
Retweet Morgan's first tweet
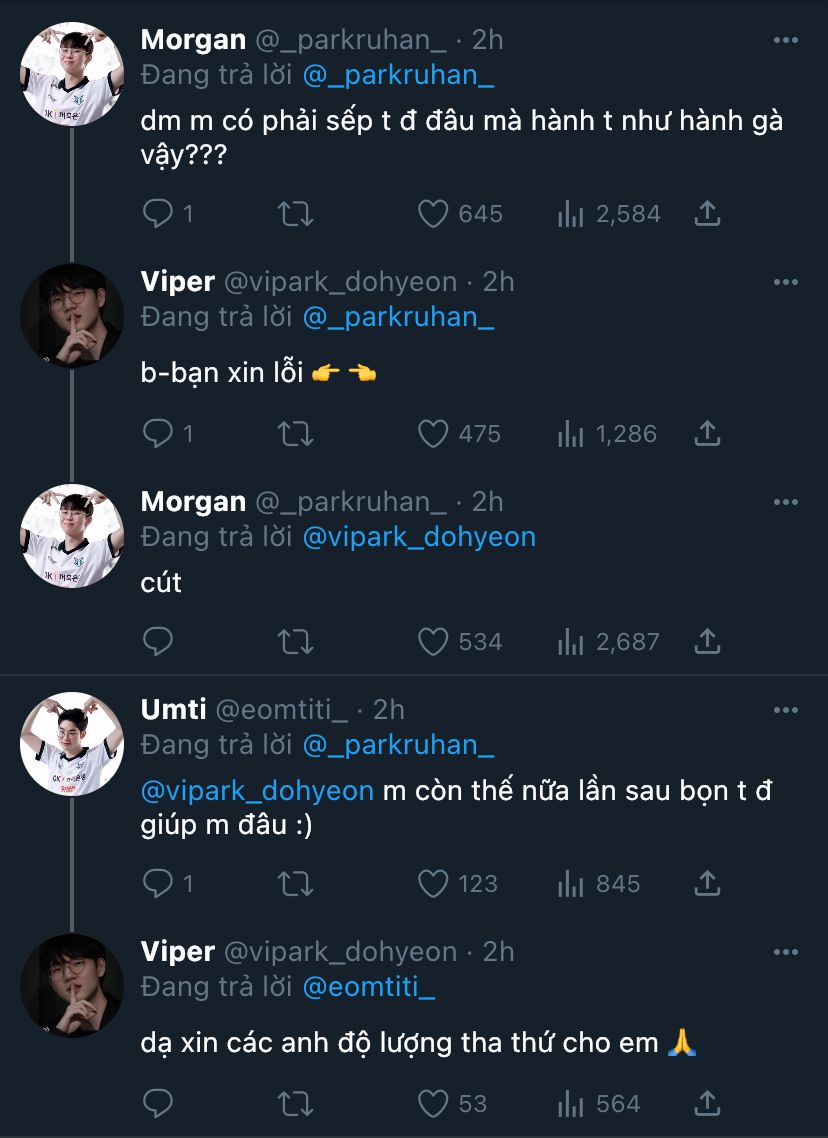click(x=295, y=214)
